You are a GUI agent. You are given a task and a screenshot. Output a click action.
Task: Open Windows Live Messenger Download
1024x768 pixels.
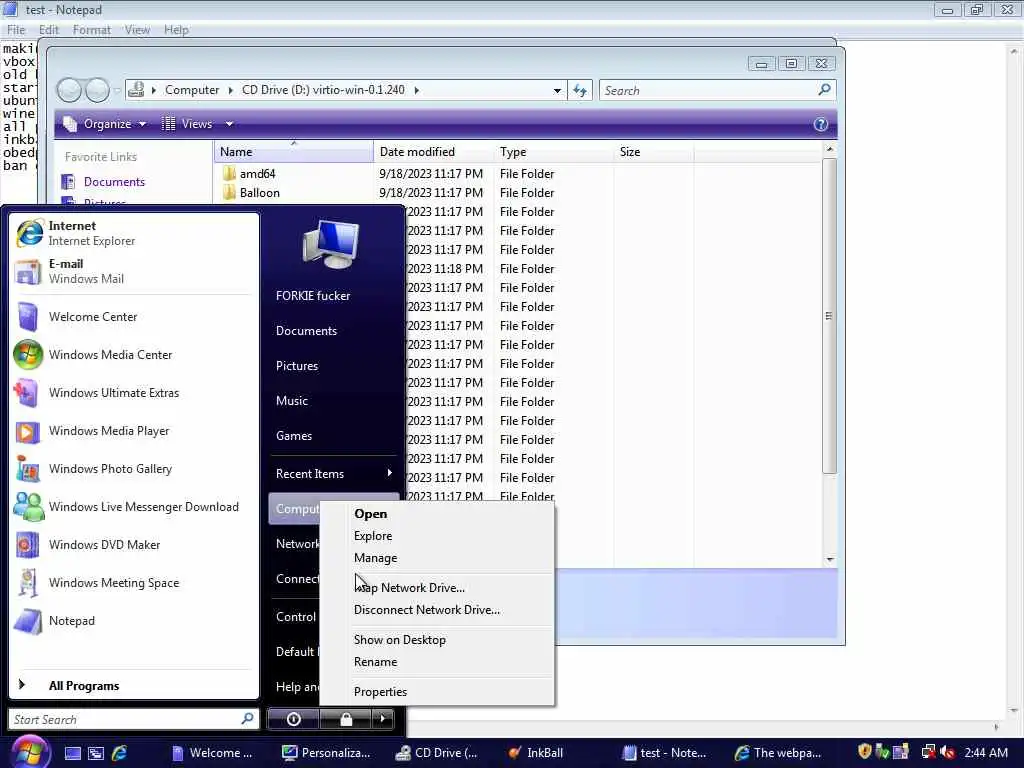click(x=133, y=507)
